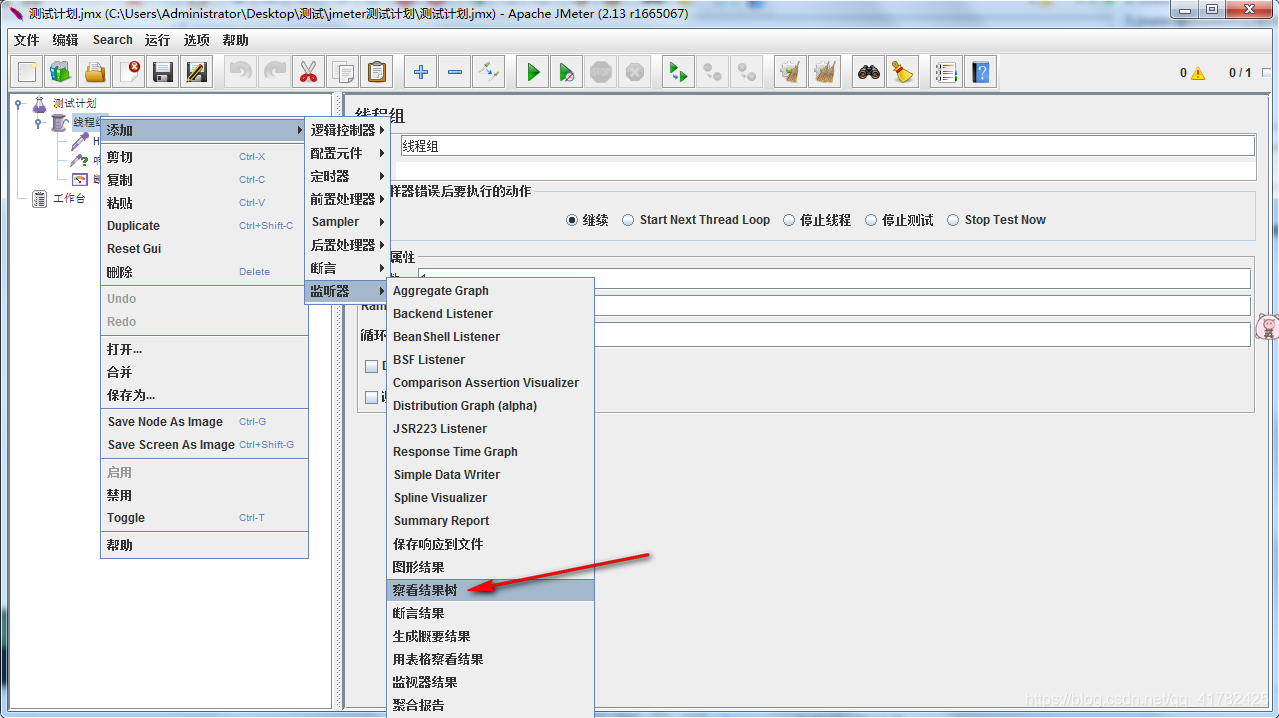Image resolution: width=1279 pixels, height=718 pixels.
Task: Expand the 后置处理器 submenu
Action: (x=347, y=245)
